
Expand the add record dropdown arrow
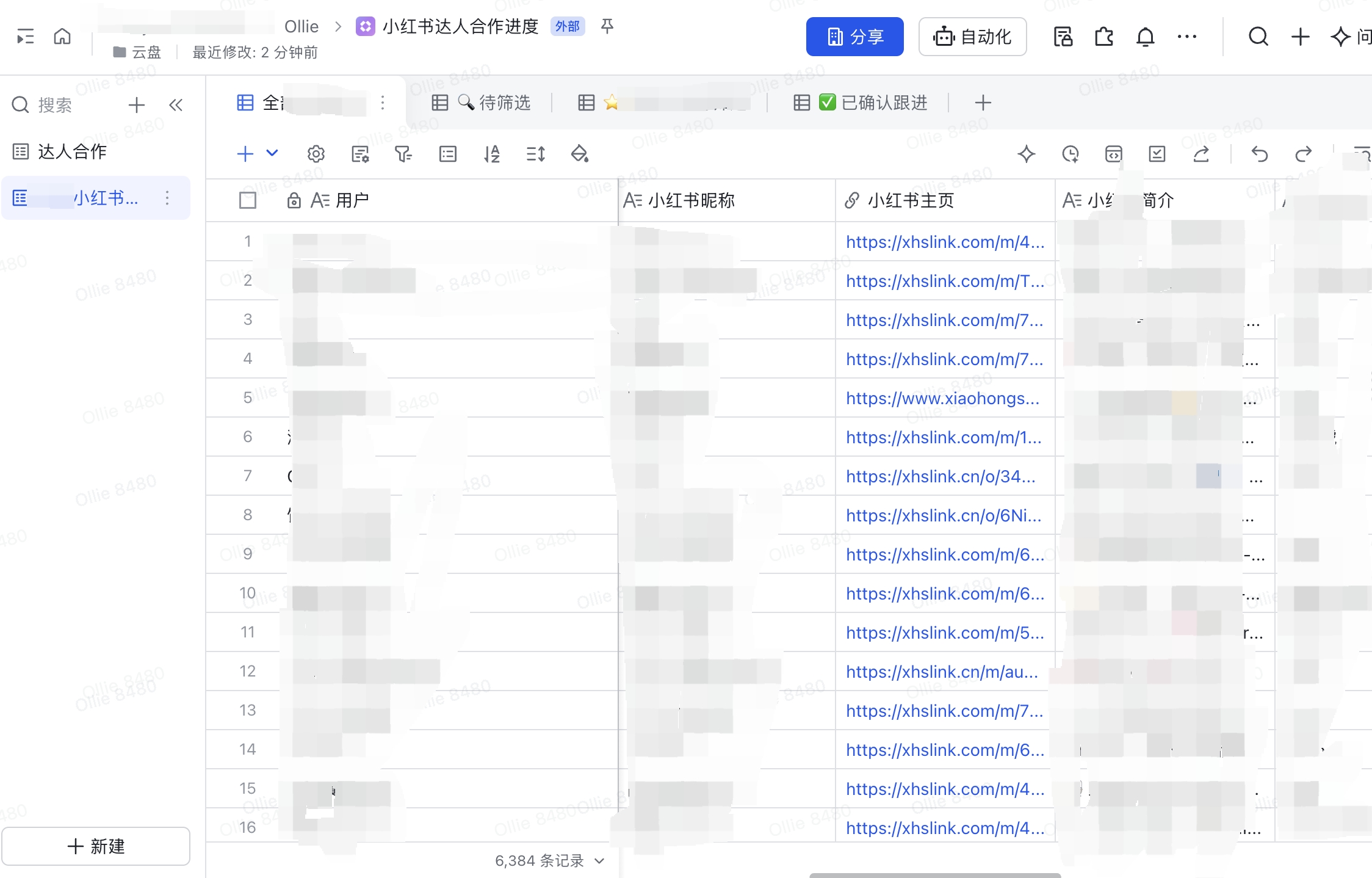272,153
